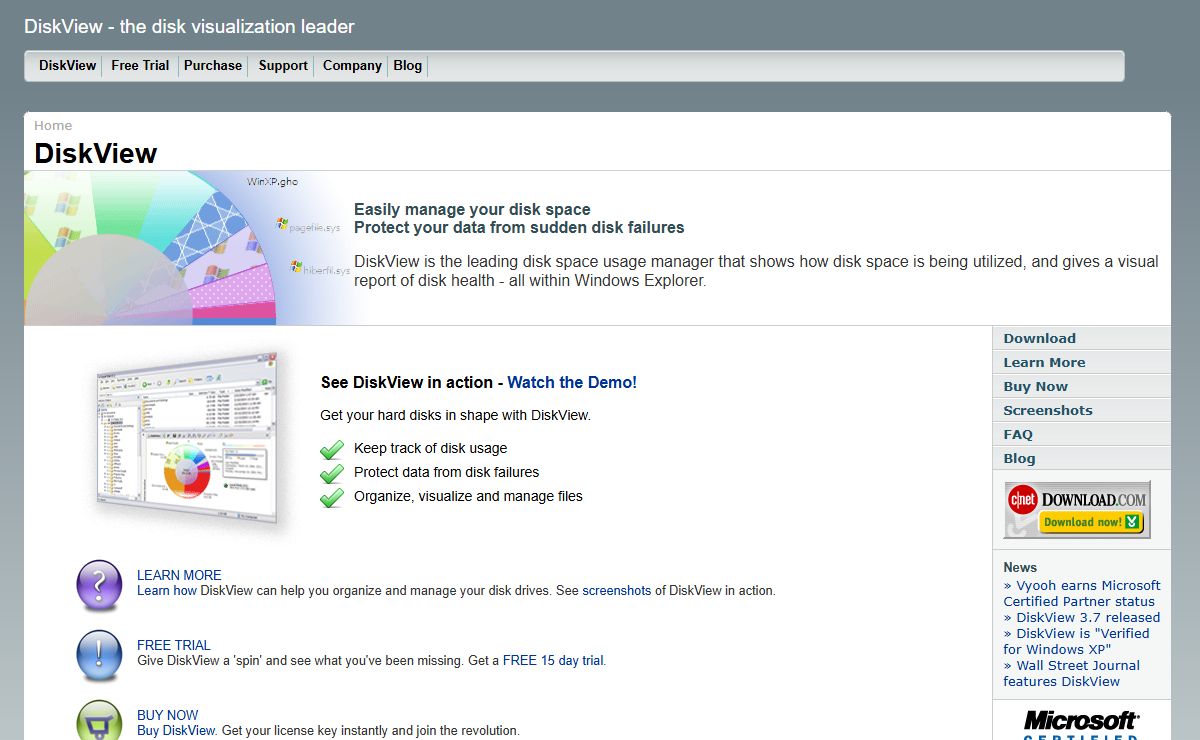
Task: Click the News heading in the sidebar
Action: (1020, 567)
